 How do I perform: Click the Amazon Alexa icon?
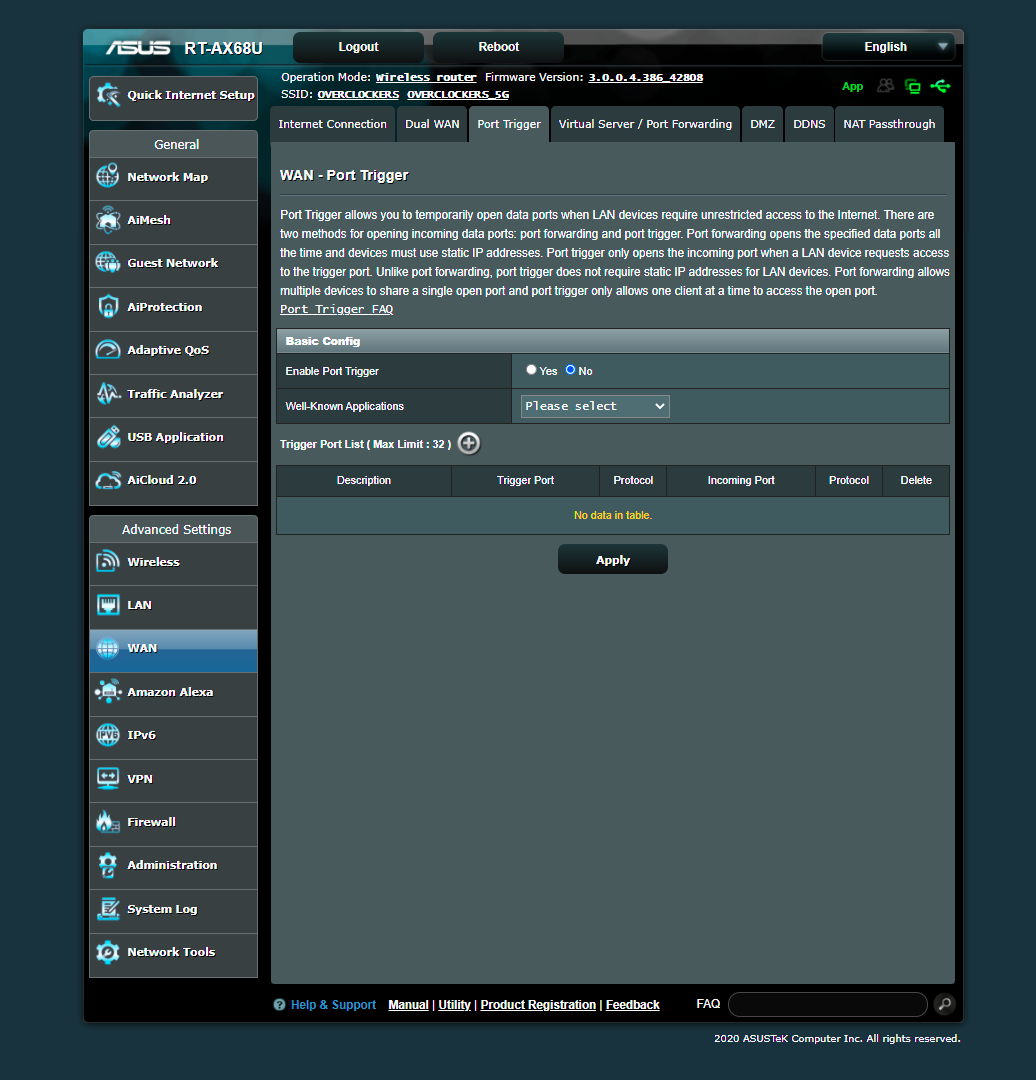(x=108, y=692)
